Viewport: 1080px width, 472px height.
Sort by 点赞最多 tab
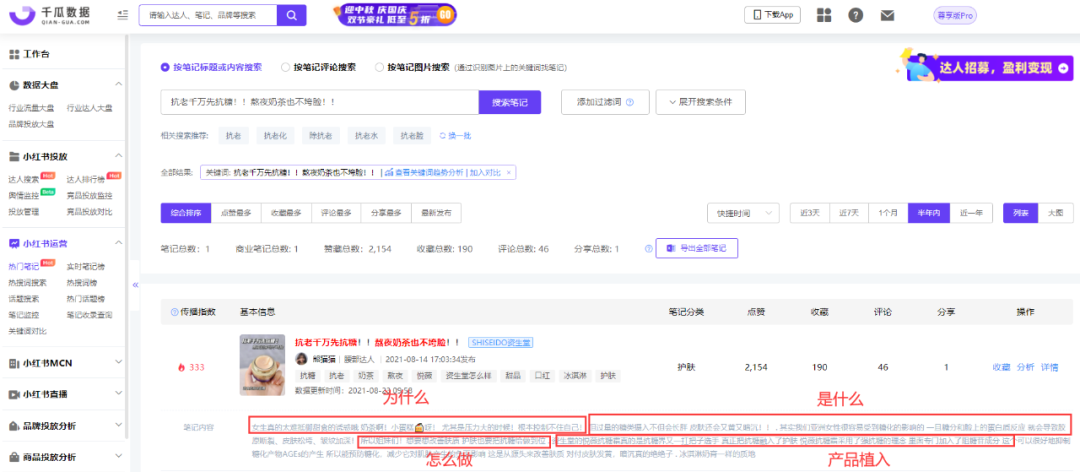tap(236, 213)
